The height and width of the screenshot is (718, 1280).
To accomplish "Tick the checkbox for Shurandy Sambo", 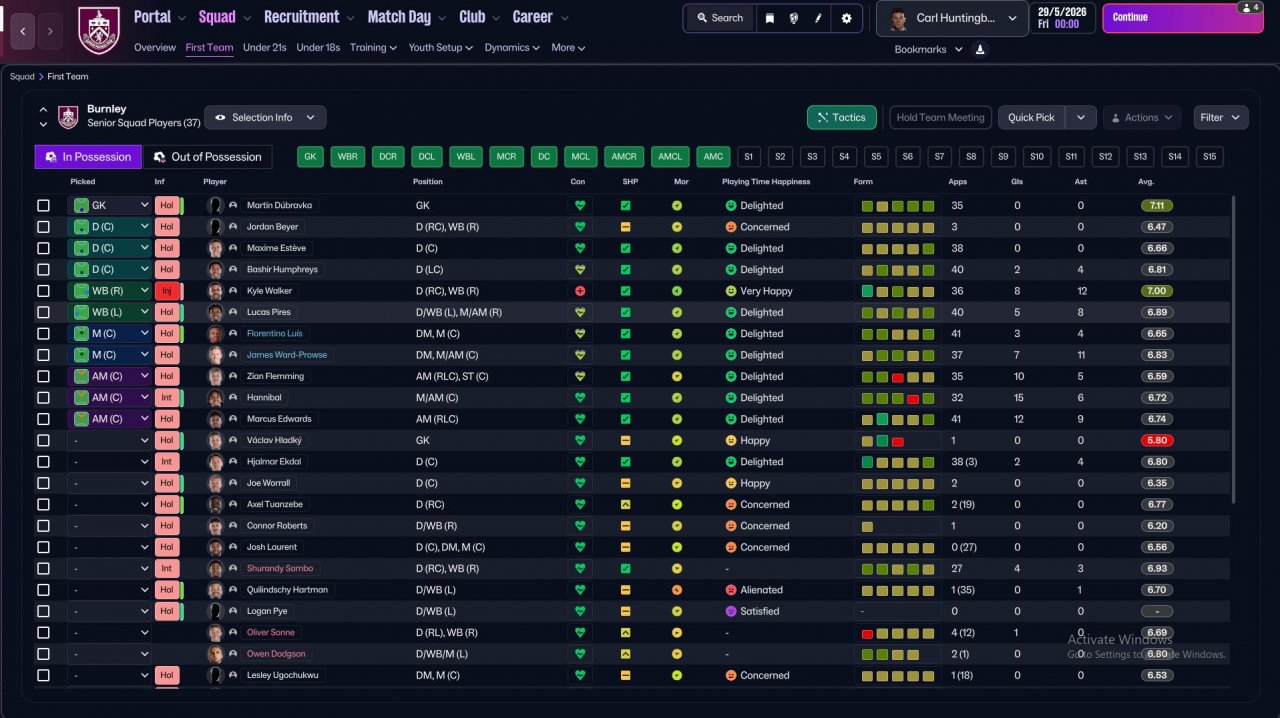I will coord(43,568).
